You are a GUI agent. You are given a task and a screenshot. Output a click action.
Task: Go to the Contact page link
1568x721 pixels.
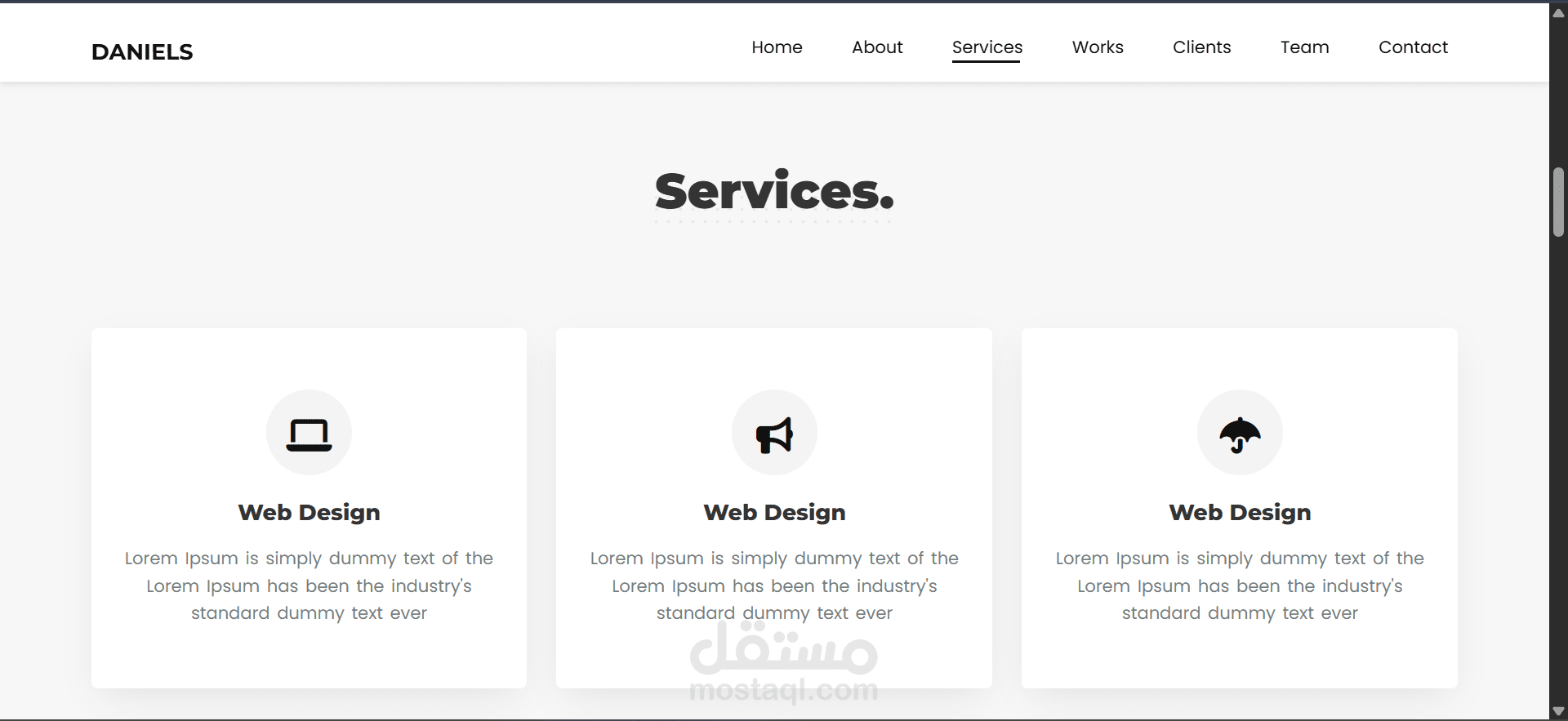(1413, 47)
